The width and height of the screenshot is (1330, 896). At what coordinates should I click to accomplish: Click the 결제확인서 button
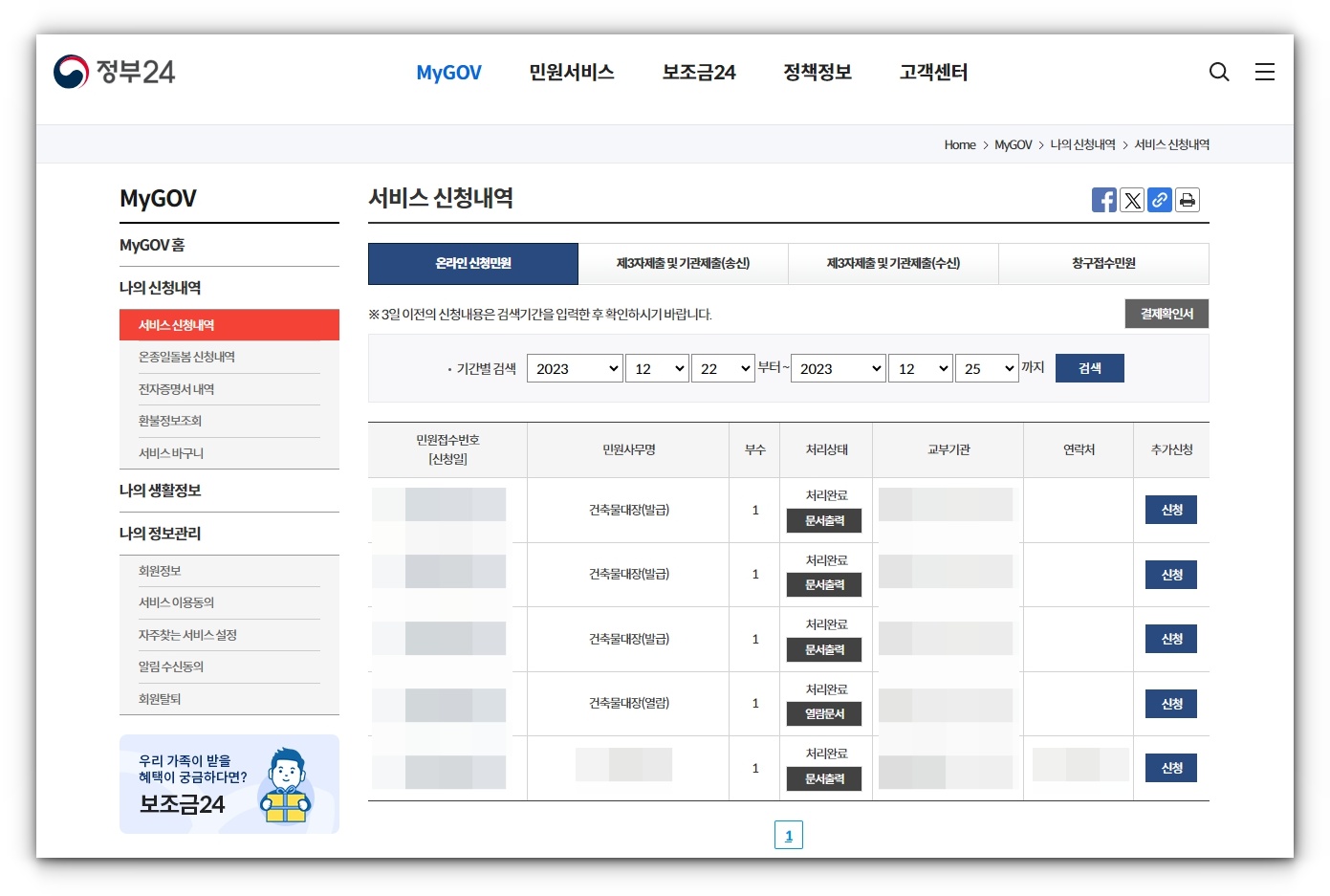[x=1166, y=313]
